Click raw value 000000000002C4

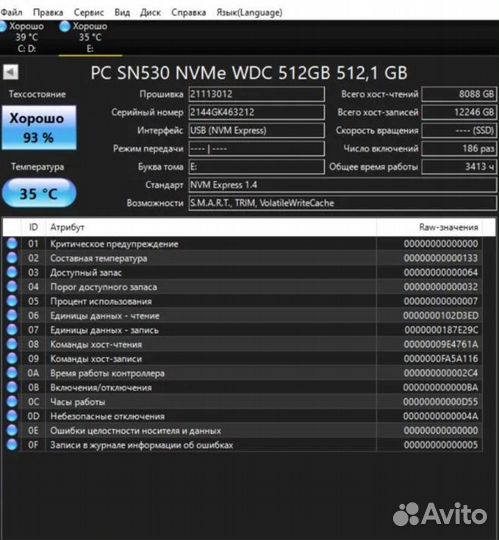(x=441, y=373)
